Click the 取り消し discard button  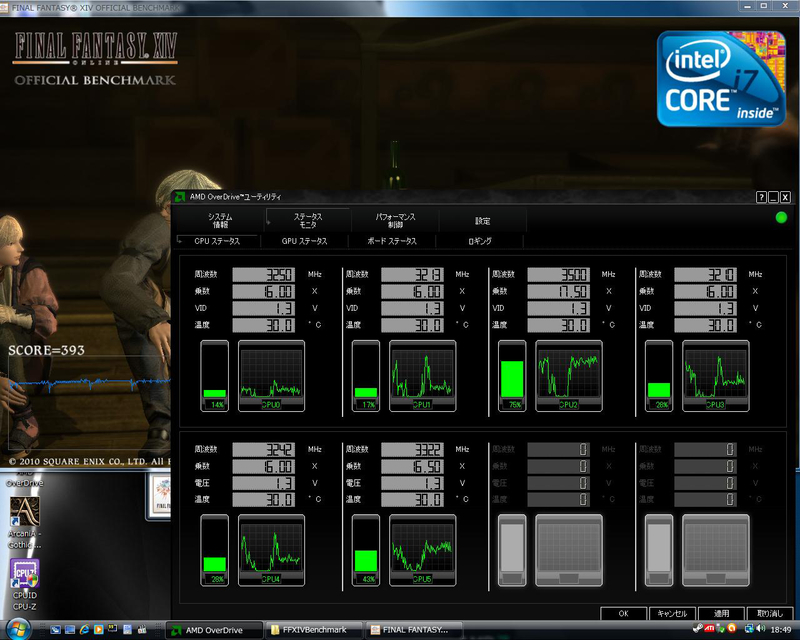(769, 613)
